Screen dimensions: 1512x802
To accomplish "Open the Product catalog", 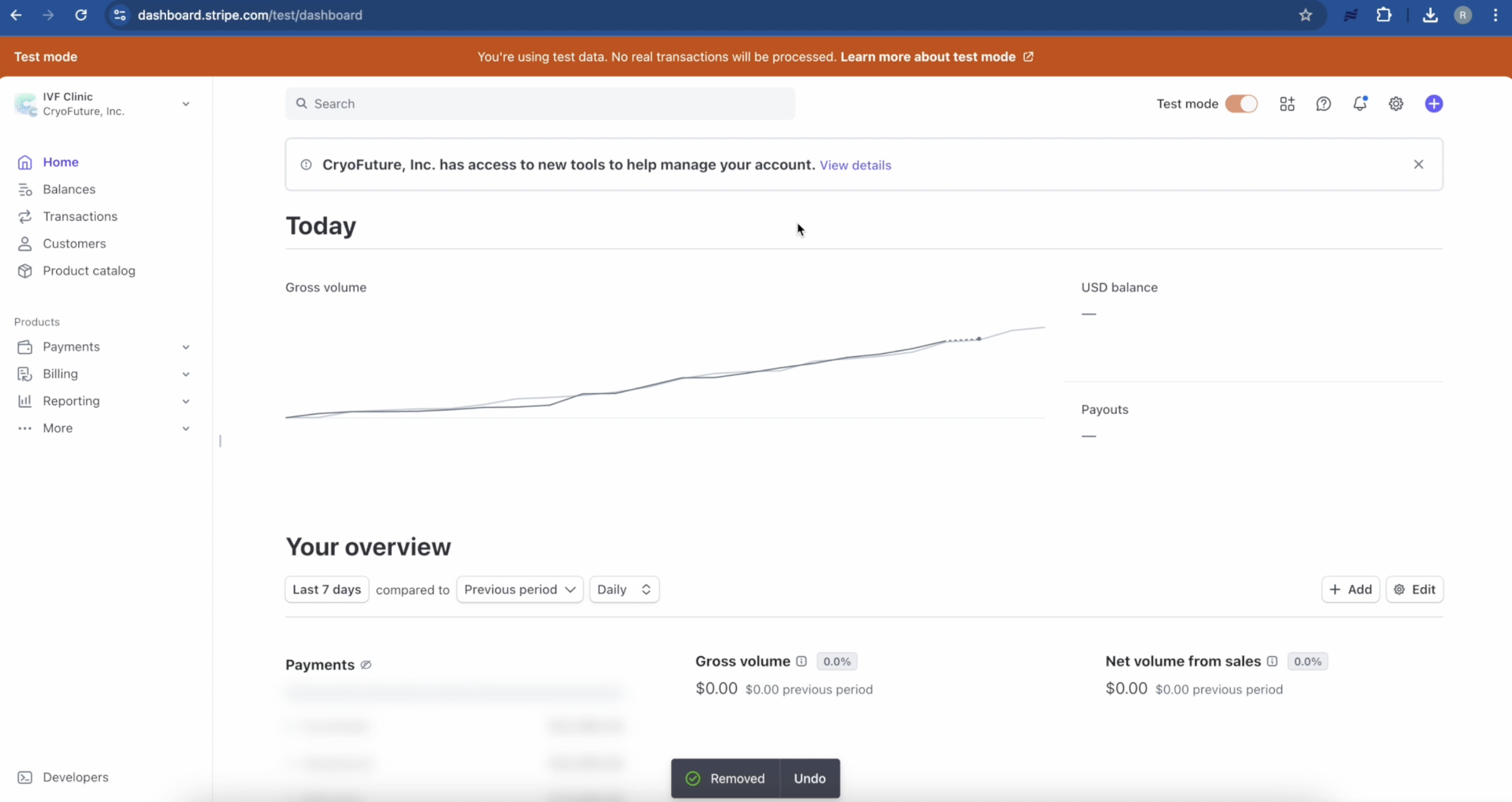I will coord(88,270).
